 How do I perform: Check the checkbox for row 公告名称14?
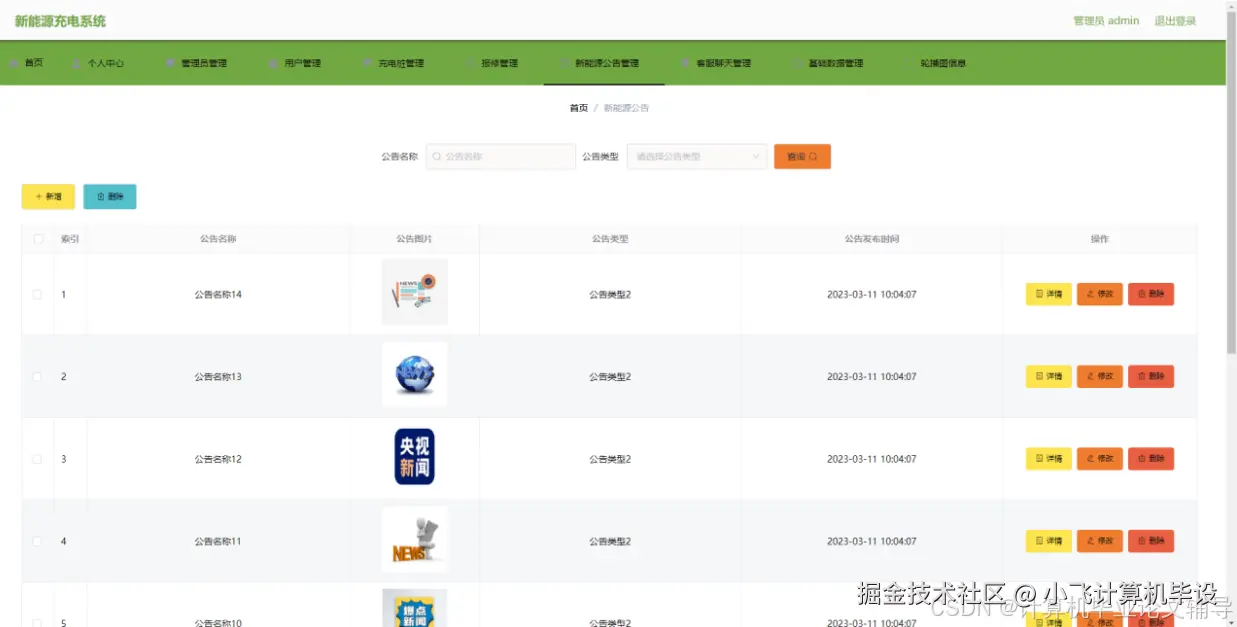pyautogui.click(x=37, y=294)
